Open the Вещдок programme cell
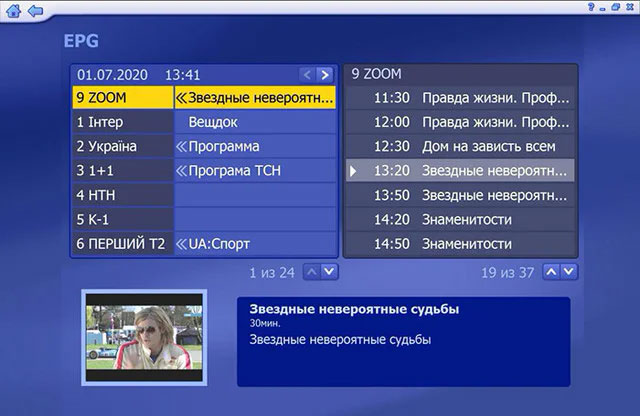Viewport: 640px width, 416px height. tap(255, 122)
